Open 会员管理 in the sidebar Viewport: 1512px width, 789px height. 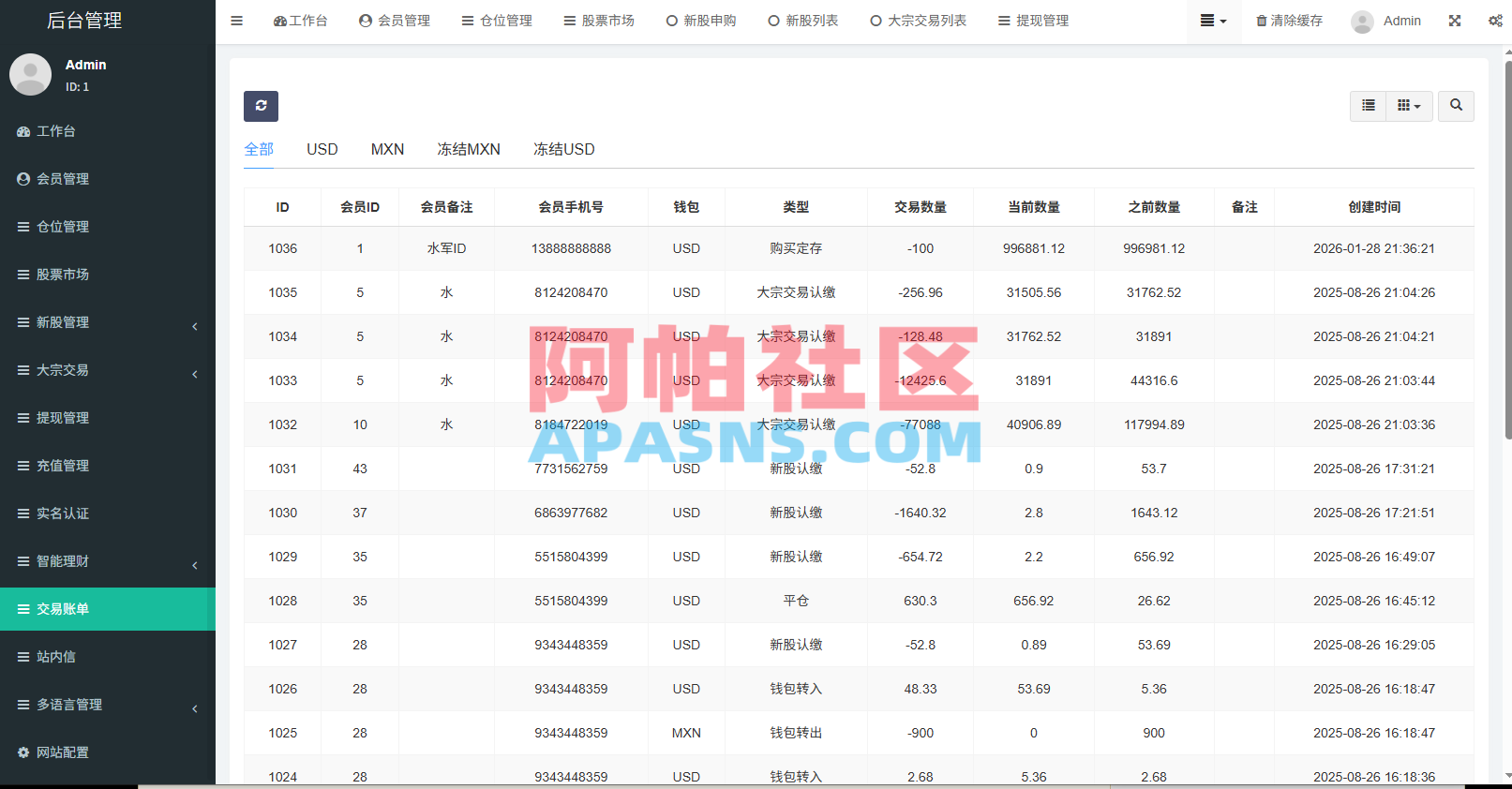108,179
